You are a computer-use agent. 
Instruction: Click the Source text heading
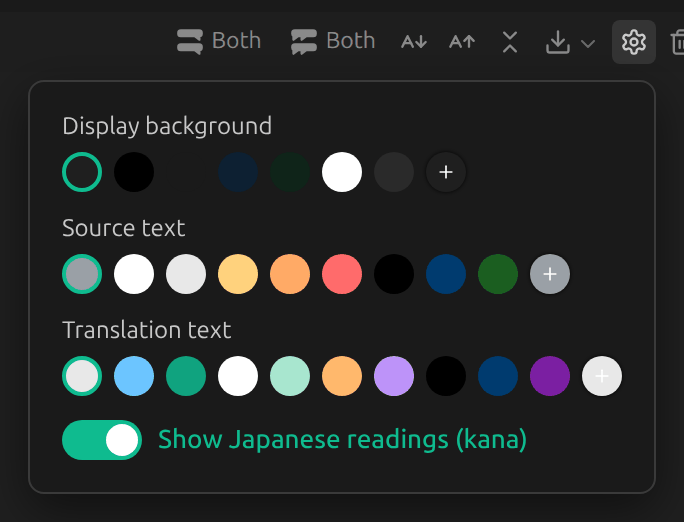tap(124, 228)
